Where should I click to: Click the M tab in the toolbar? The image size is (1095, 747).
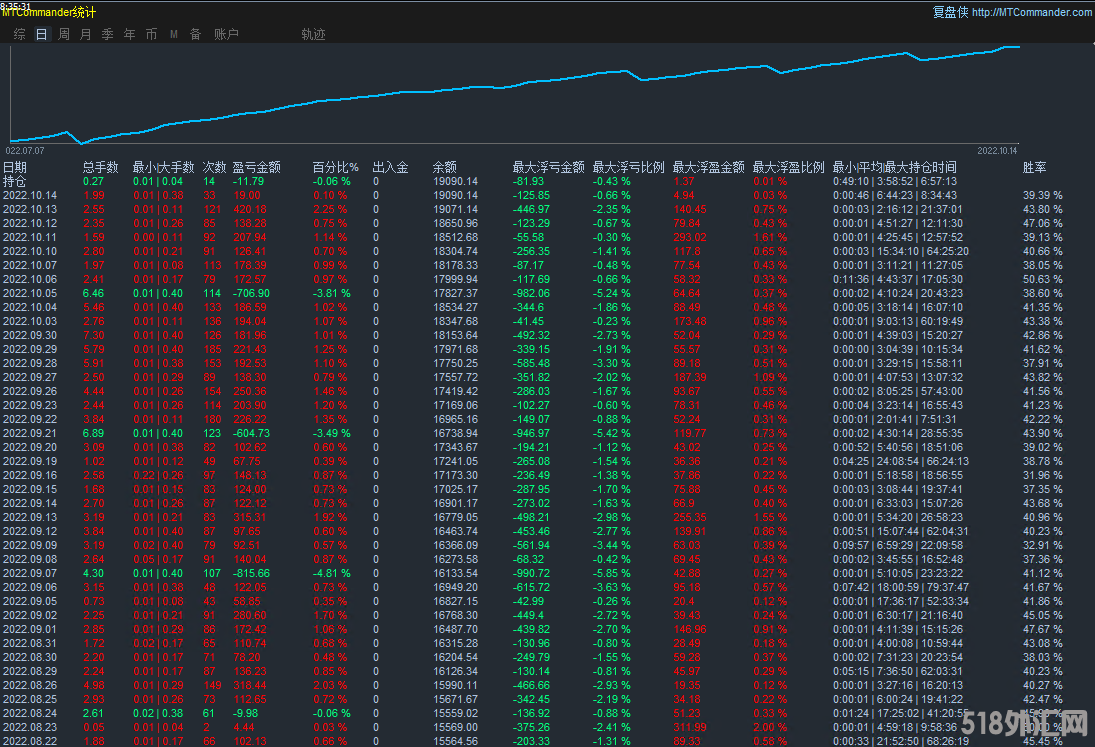tap(173, 34)
